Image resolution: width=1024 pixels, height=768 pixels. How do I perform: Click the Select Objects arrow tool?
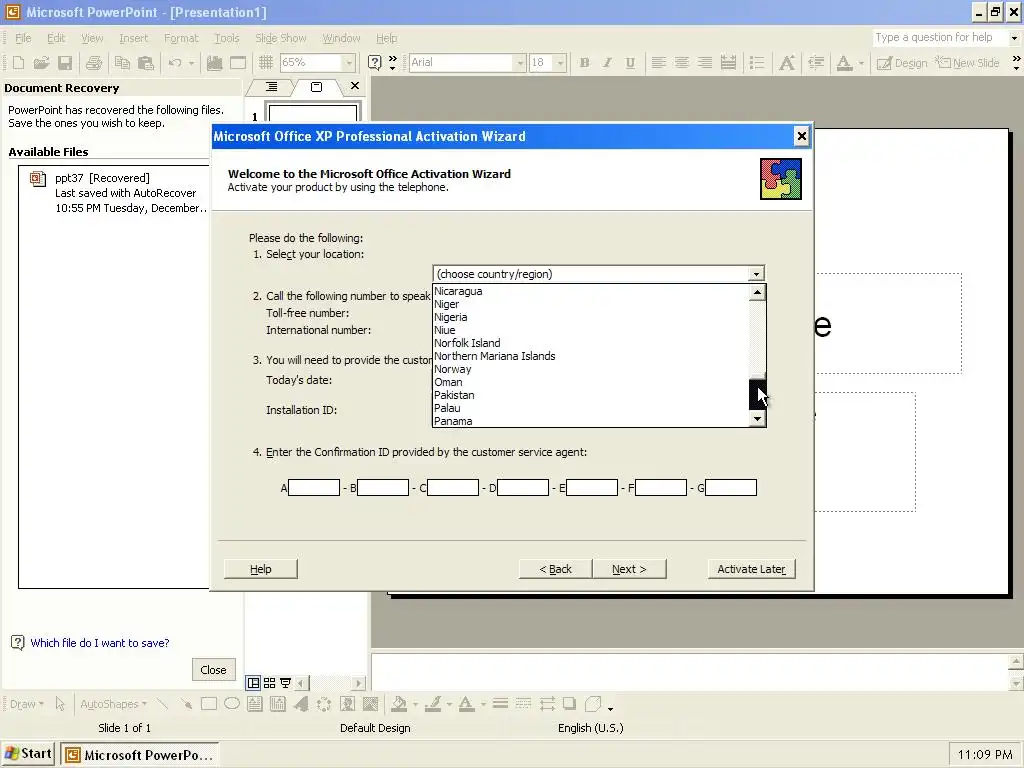point(60,704)
